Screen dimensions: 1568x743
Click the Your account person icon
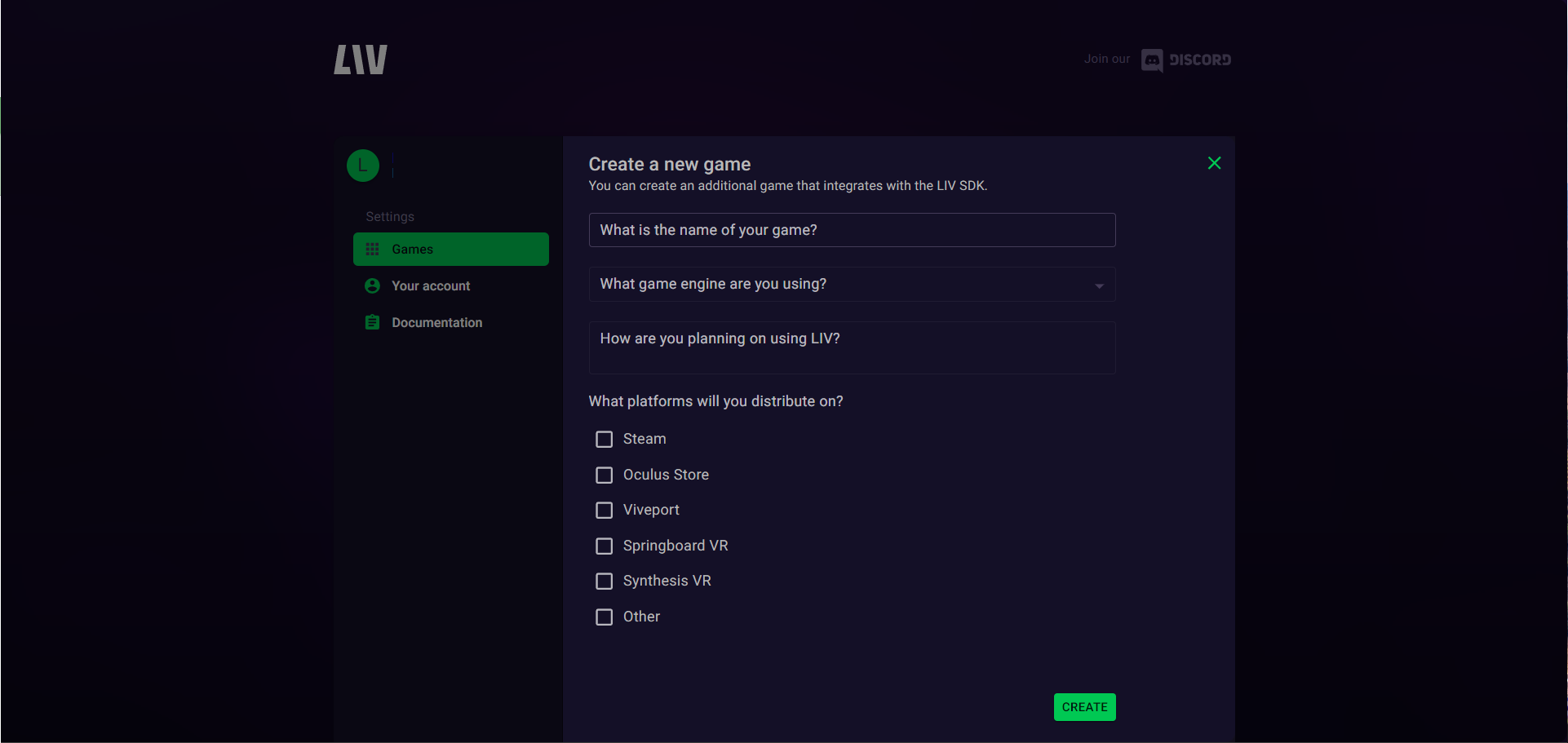click(373, 286)
